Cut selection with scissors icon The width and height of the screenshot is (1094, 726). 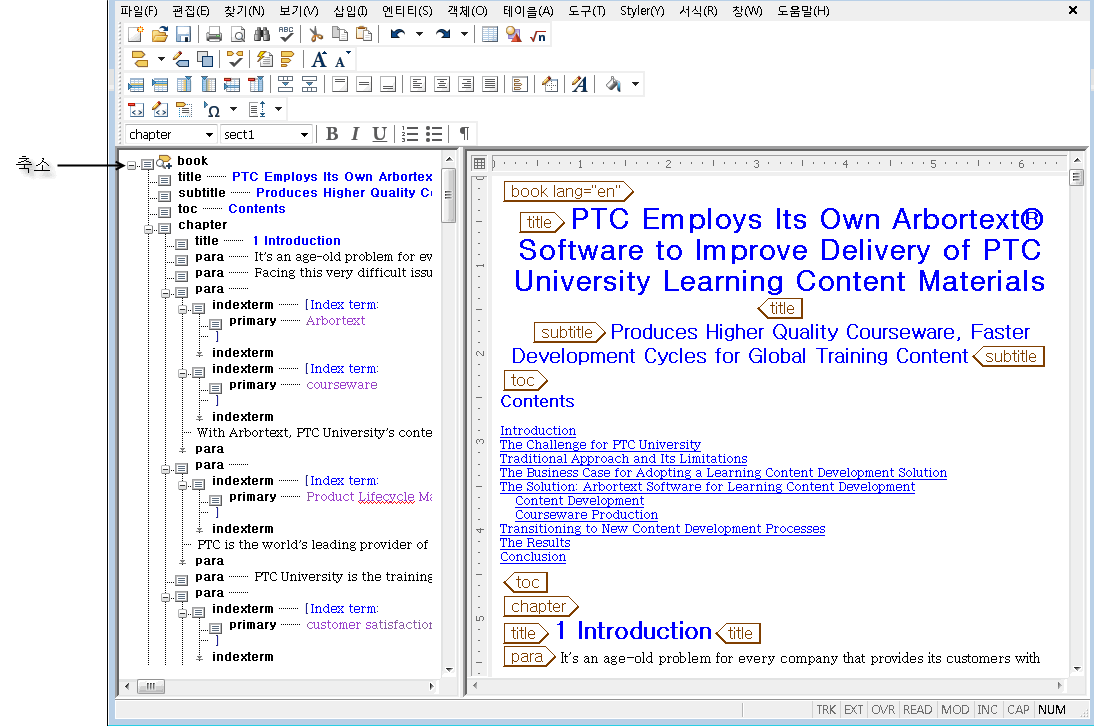coord(316,34)
